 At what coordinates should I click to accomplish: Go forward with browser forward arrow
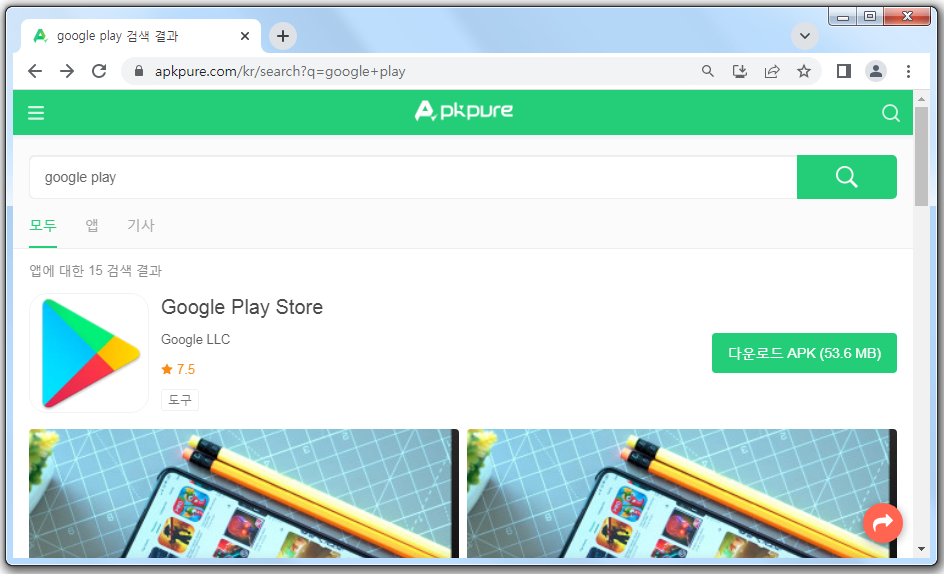[x=67, y=71]
